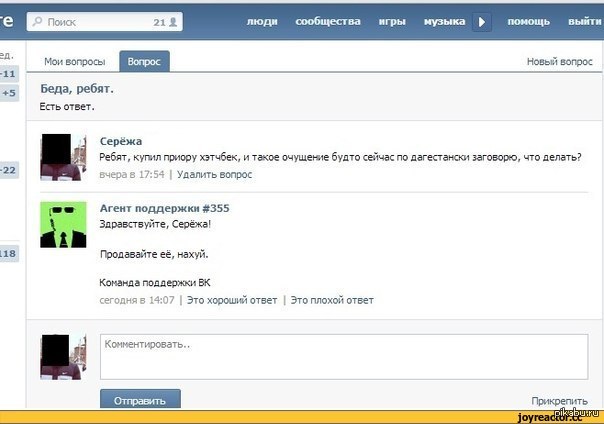Open the сообщества menu item
The height and width of the screenshot is (424, 604).
328,22
